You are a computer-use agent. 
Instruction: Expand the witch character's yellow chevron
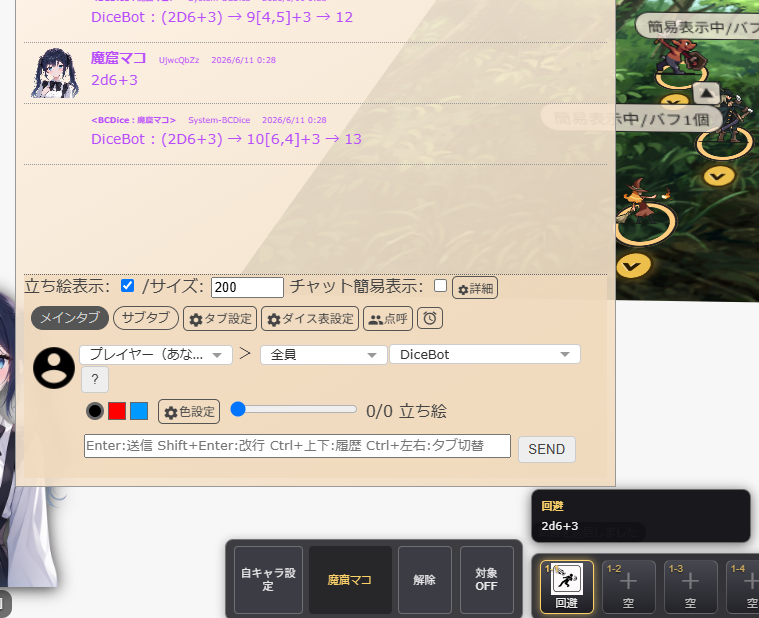[633, 265]
